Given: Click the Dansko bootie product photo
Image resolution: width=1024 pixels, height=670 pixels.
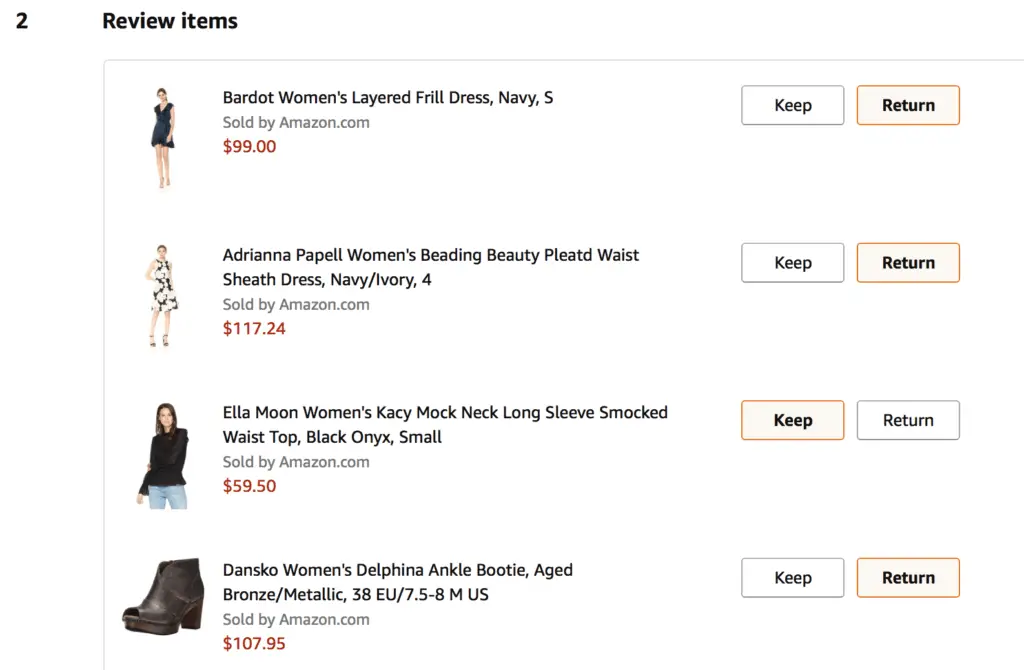Looking at the screenshot, I should point(162,595).
